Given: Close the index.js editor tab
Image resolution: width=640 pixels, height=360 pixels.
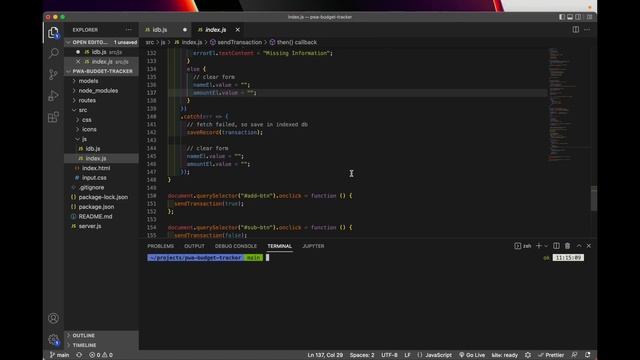Looking at the screenshot, I should pos(238,29).
